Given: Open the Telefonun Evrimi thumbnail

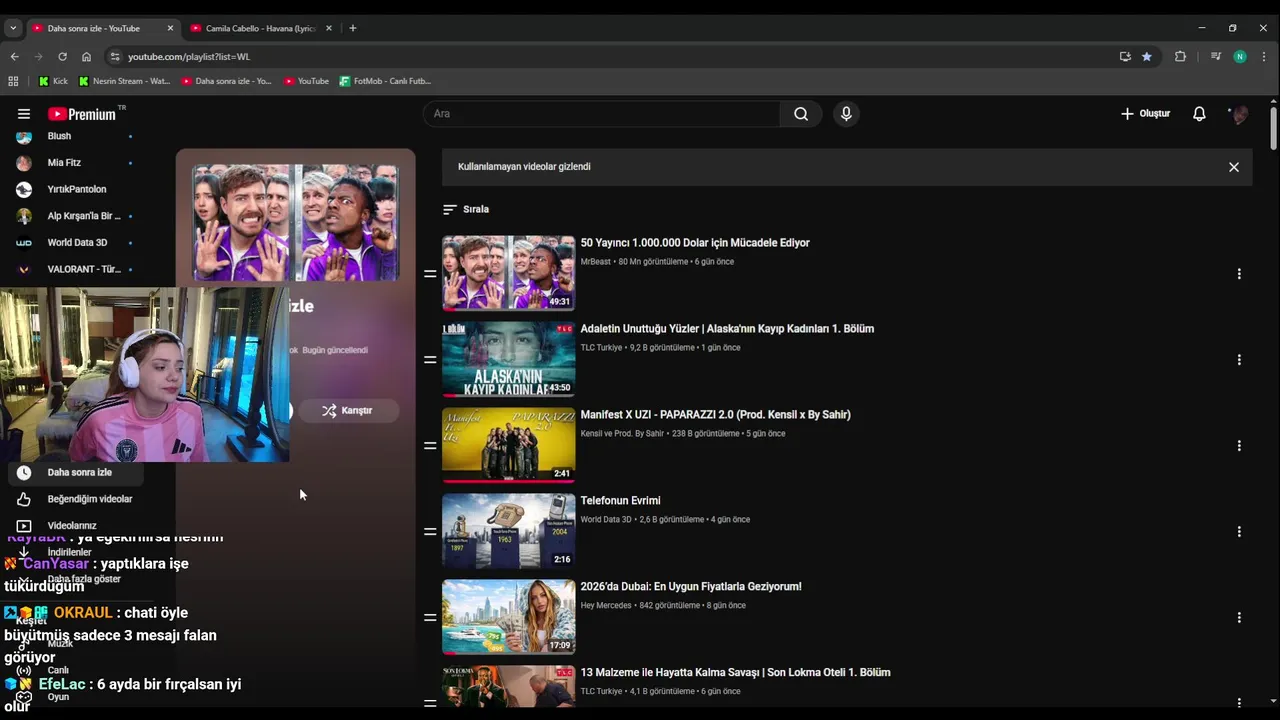Looking at the screenshot, I should click(509, 531).
